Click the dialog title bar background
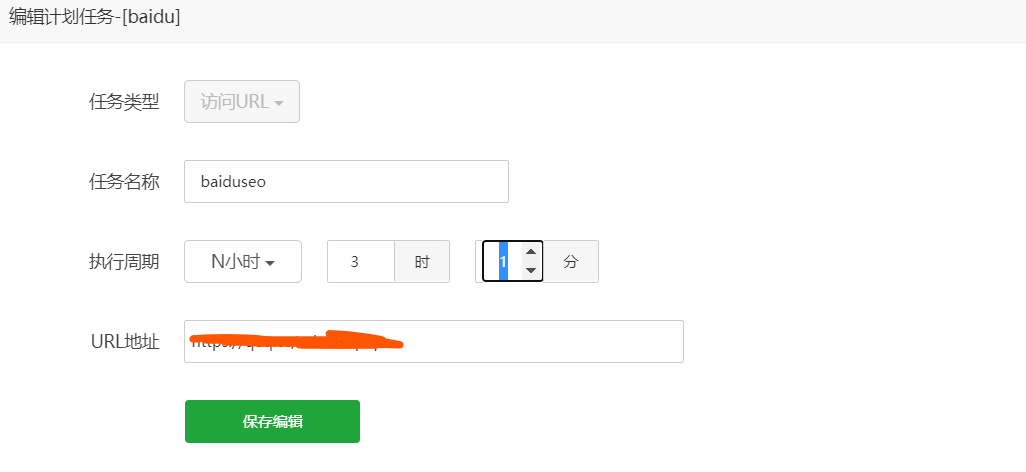The image size is (1026, 472). pos(600,20)
